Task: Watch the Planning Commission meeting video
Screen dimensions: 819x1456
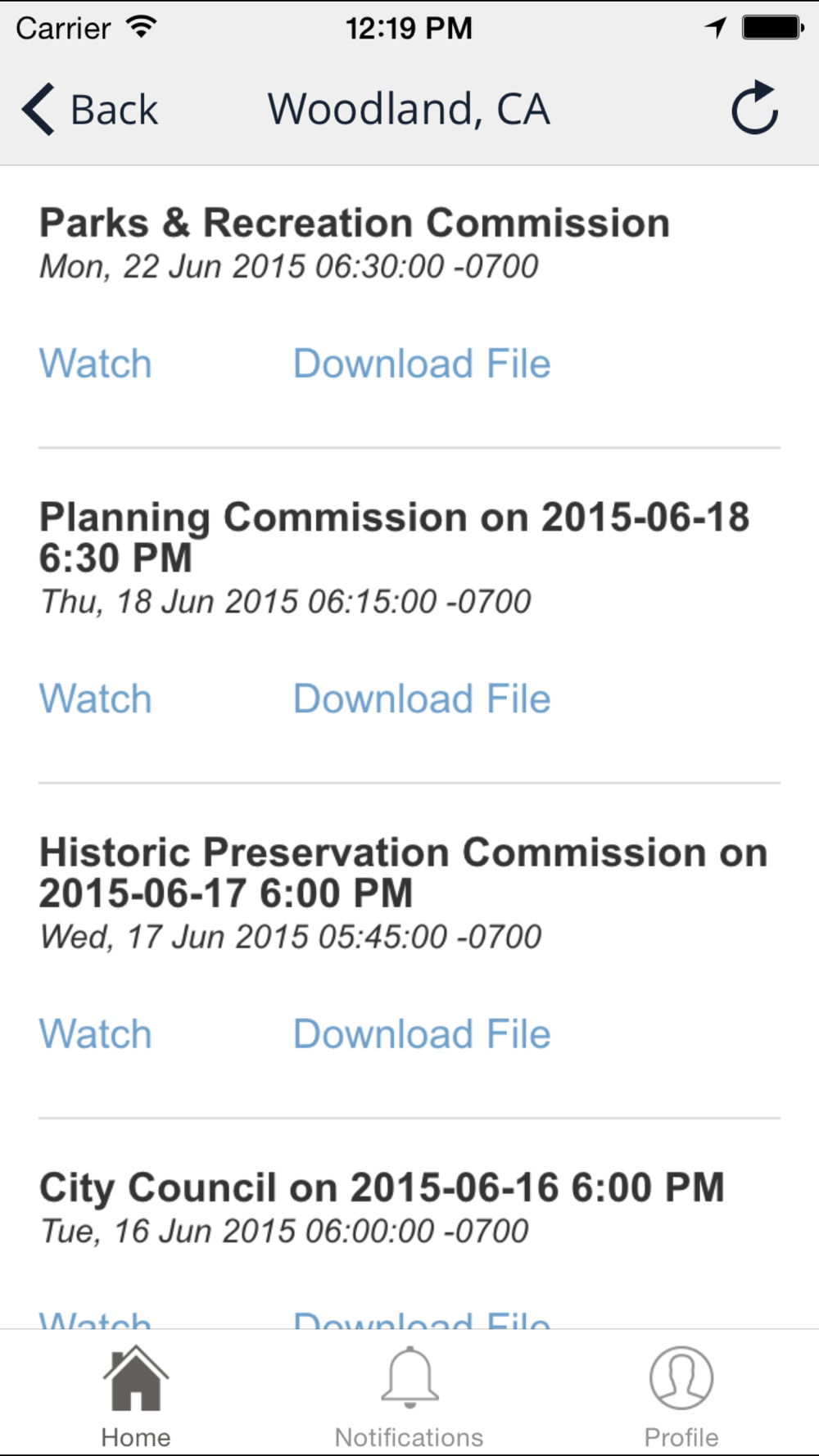Action: pos(96,699)
